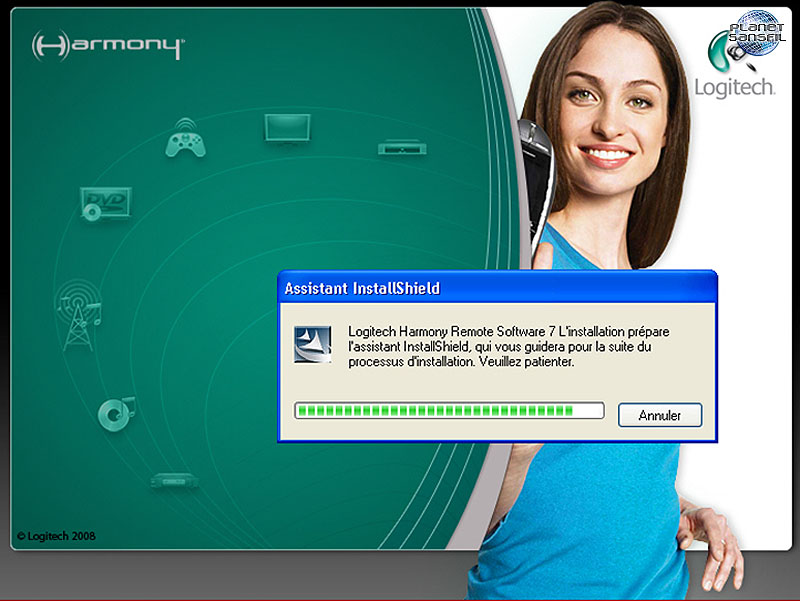The height and width of the screenshot is (601, 800).
Task: Click the installation progress bar
Action: click(x=449, y=411)
